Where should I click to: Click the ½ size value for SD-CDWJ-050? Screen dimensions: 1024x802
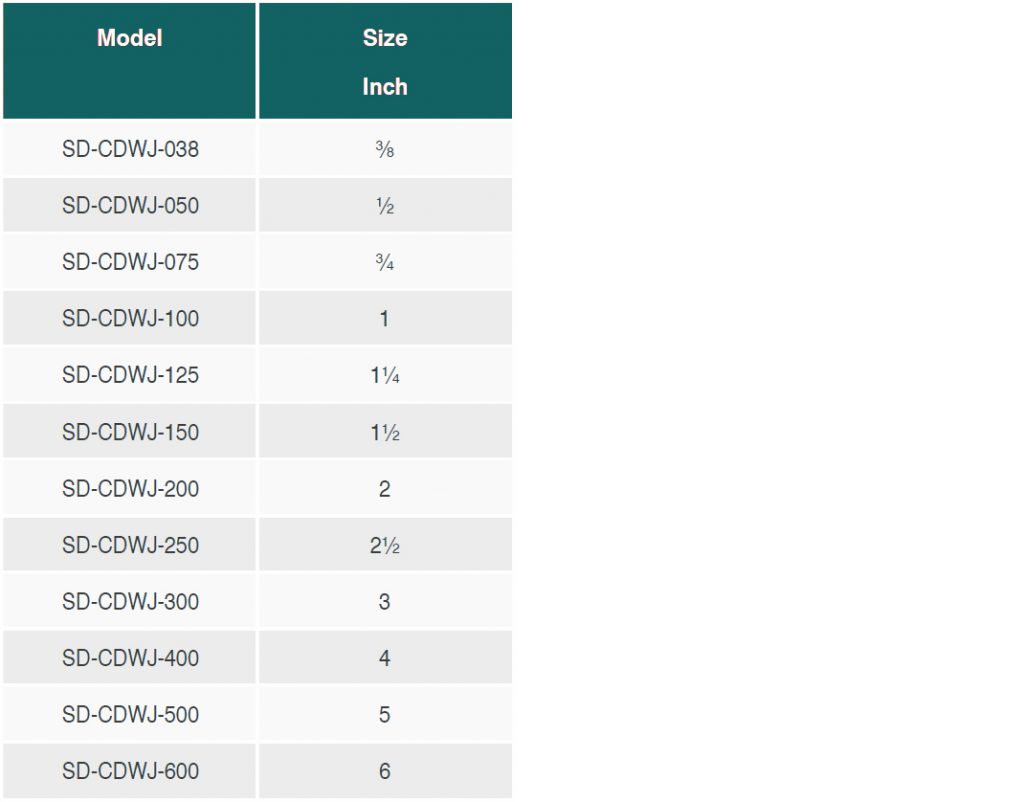click(x=385, y=205)
